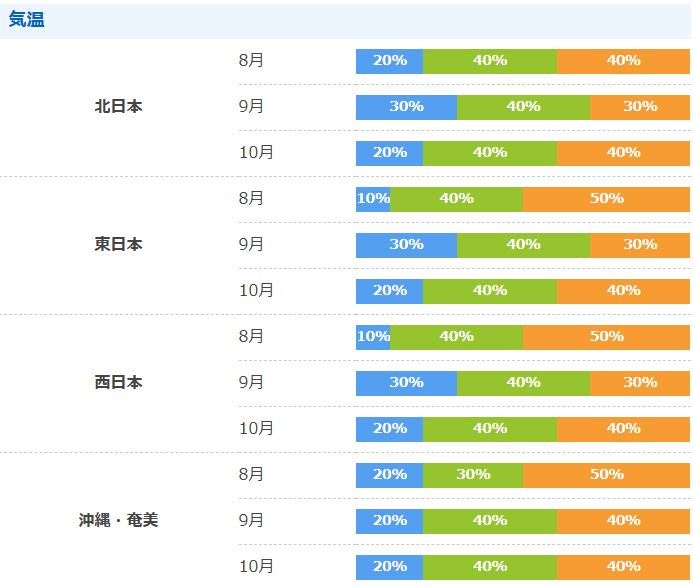
Task: Click the 気温 section header
Action: 27,20
